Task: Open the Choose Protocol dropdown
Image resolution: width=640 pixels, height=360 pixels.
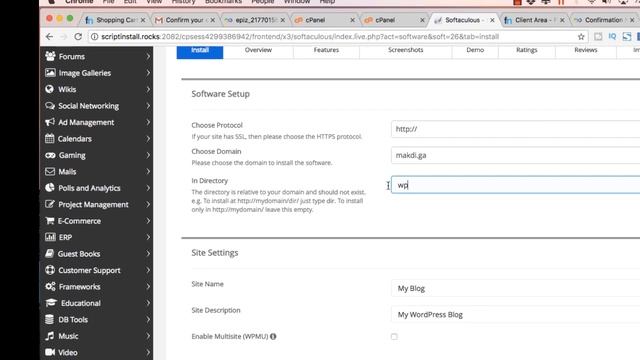Action: [x=516, y=129]
